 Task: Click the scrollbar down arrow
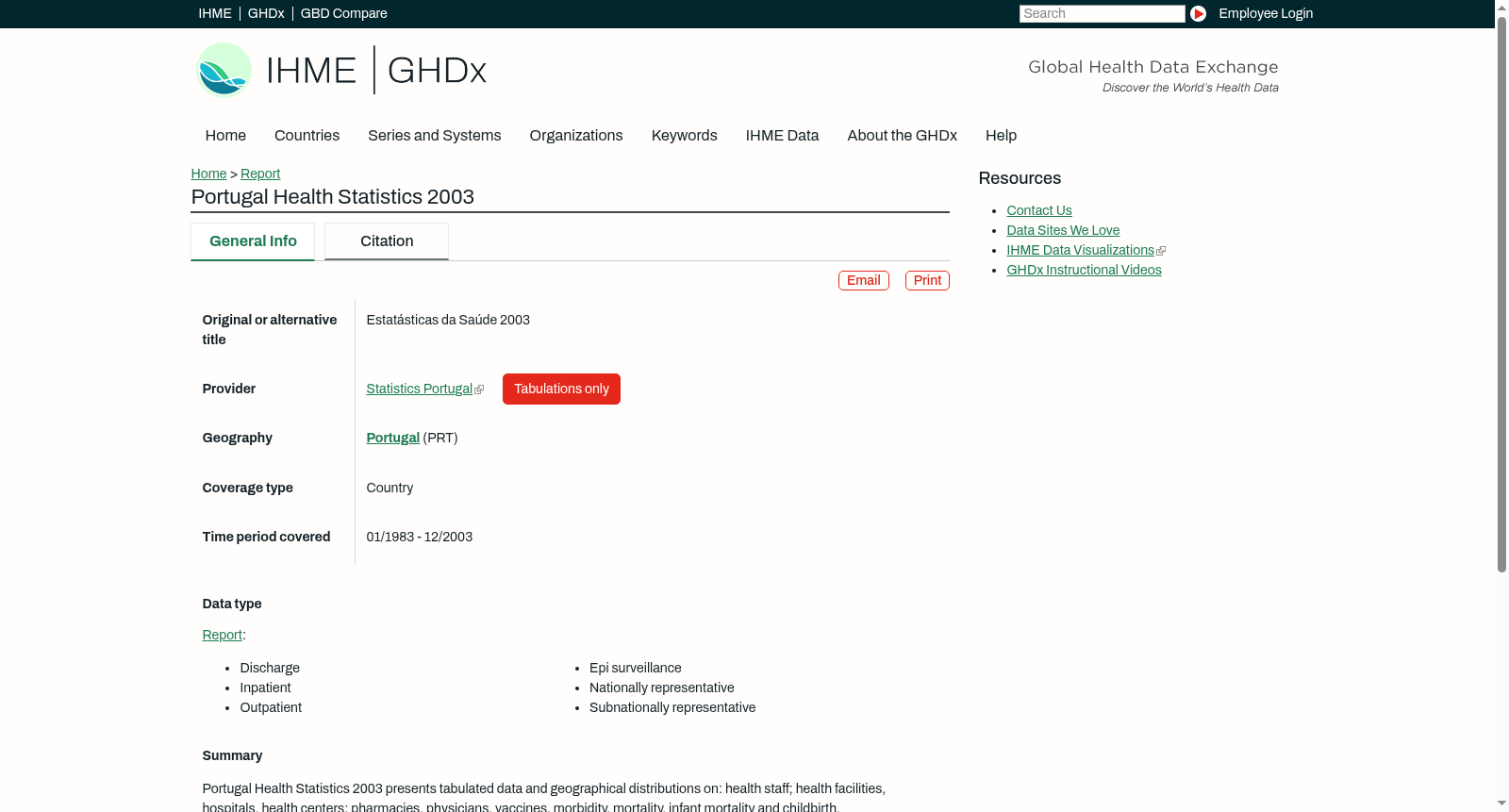pyautogui.click(x=1501, y=804)
